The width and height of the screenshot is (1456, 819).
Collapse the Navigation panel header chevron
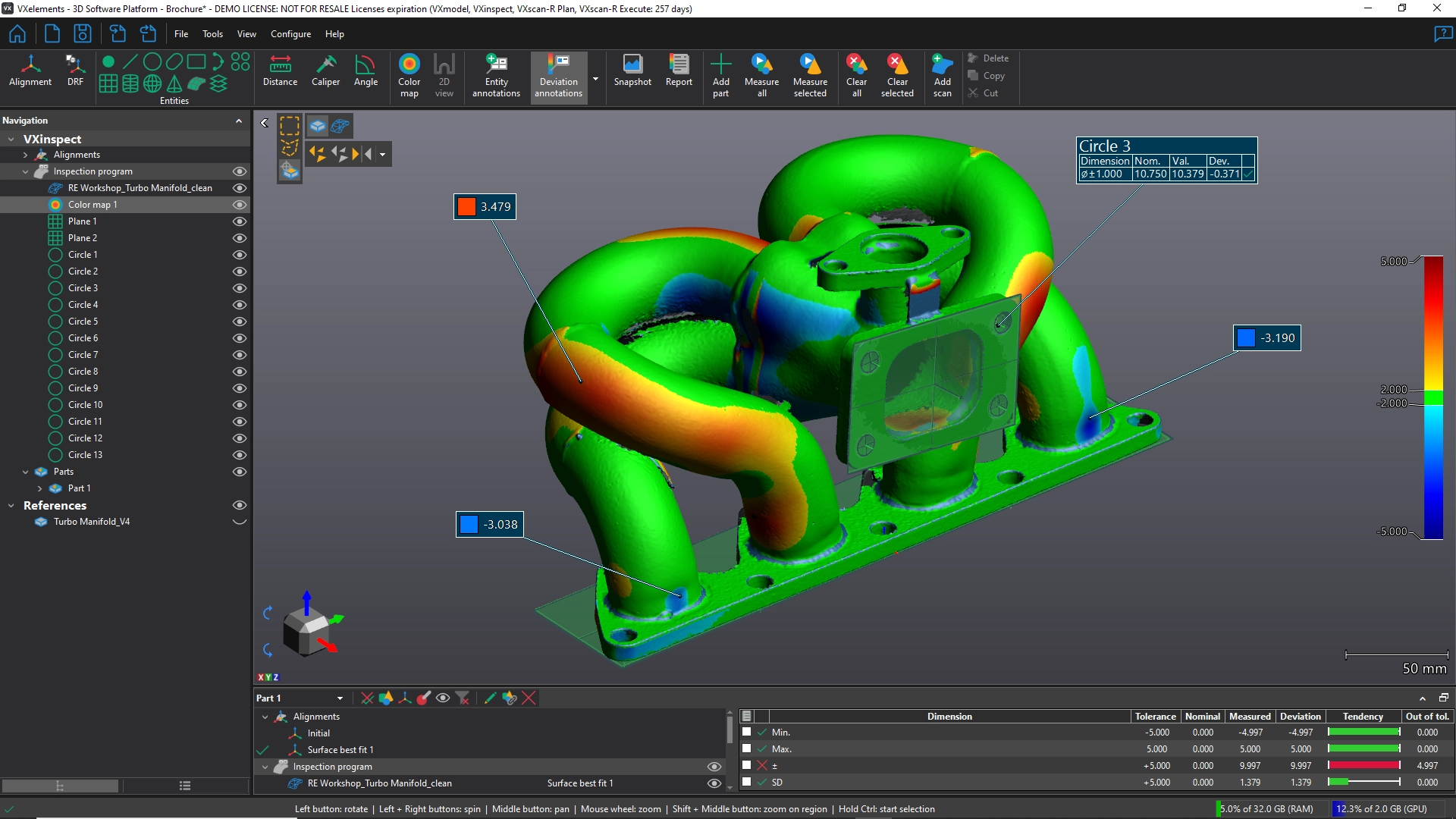coord(239,121)
